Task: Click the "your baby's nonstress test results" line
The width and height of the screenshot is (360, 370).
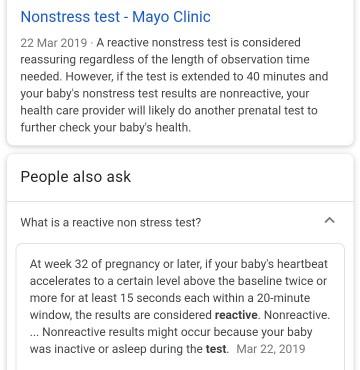Action: coord(165,93)
